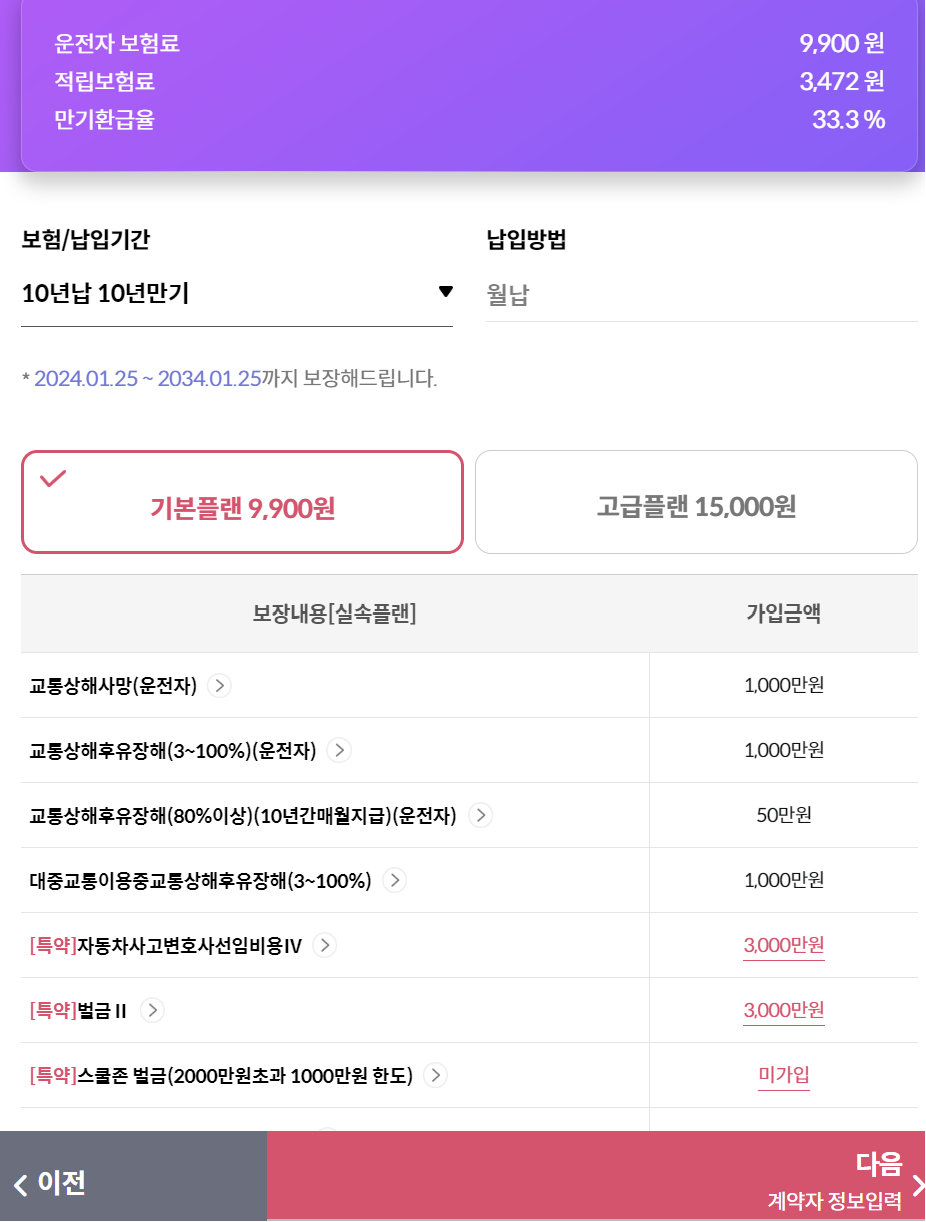This screenshot has height=1222, width=926.
Task: Click the 보장내용[실속플랜] table header
Action: 334,614
